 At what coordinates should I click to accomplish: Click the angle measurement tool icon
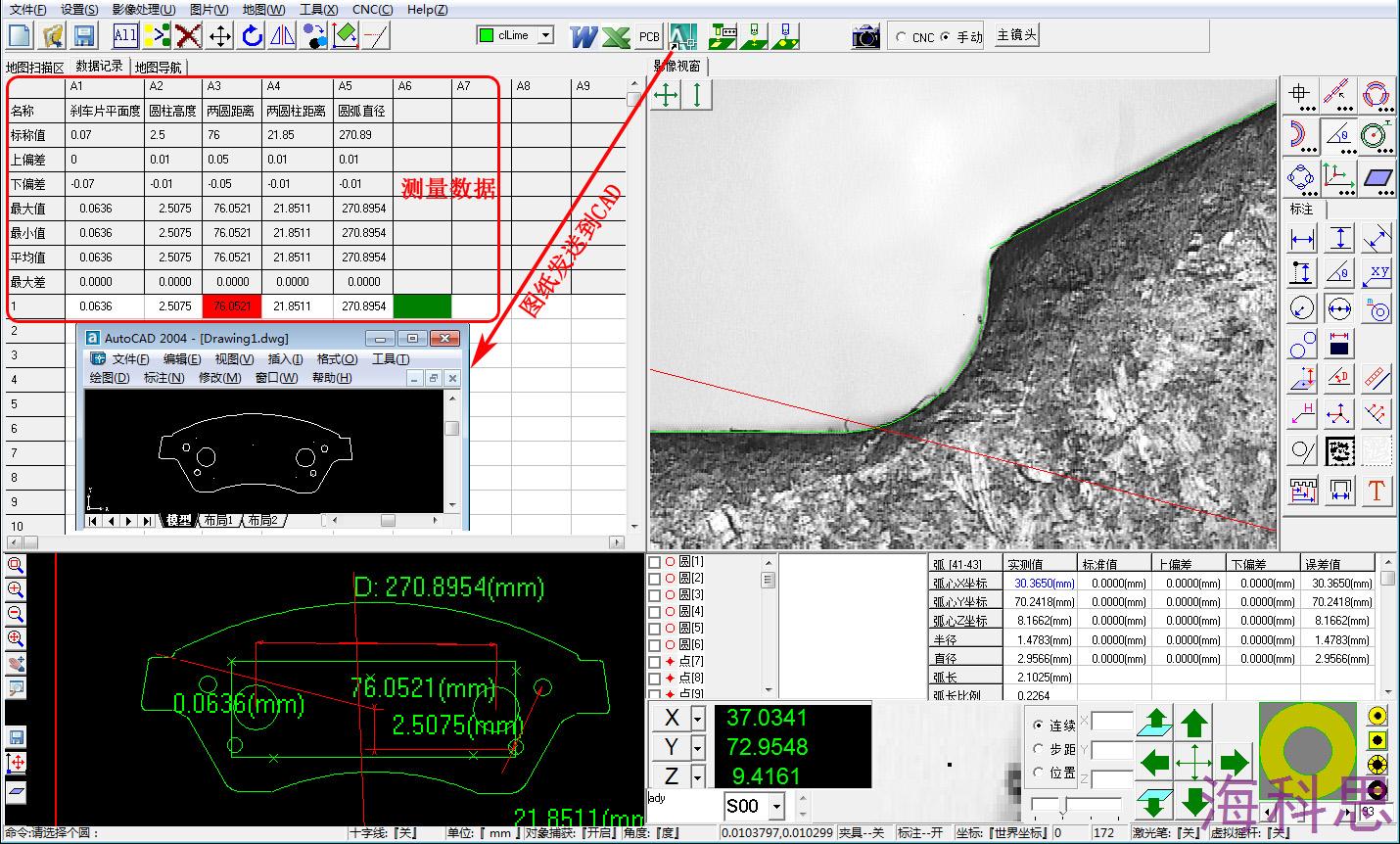1337,136
